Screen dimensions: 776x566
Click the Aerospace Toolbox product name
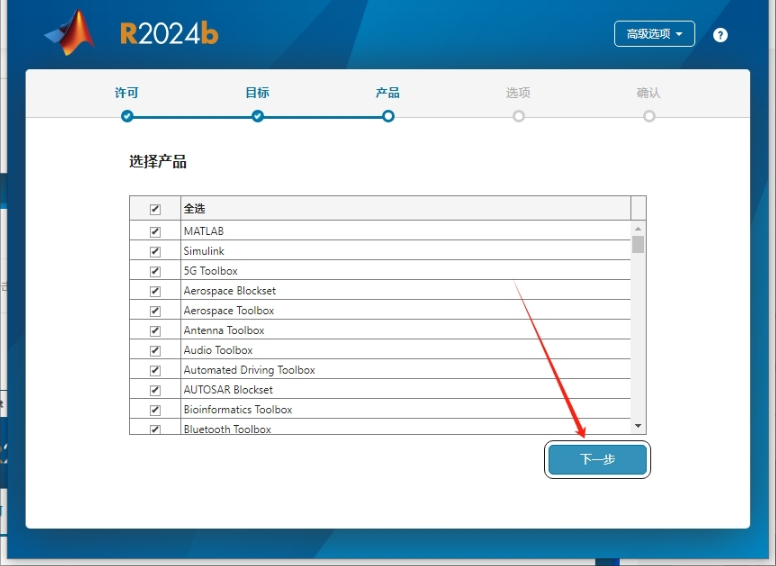(229, 310)
